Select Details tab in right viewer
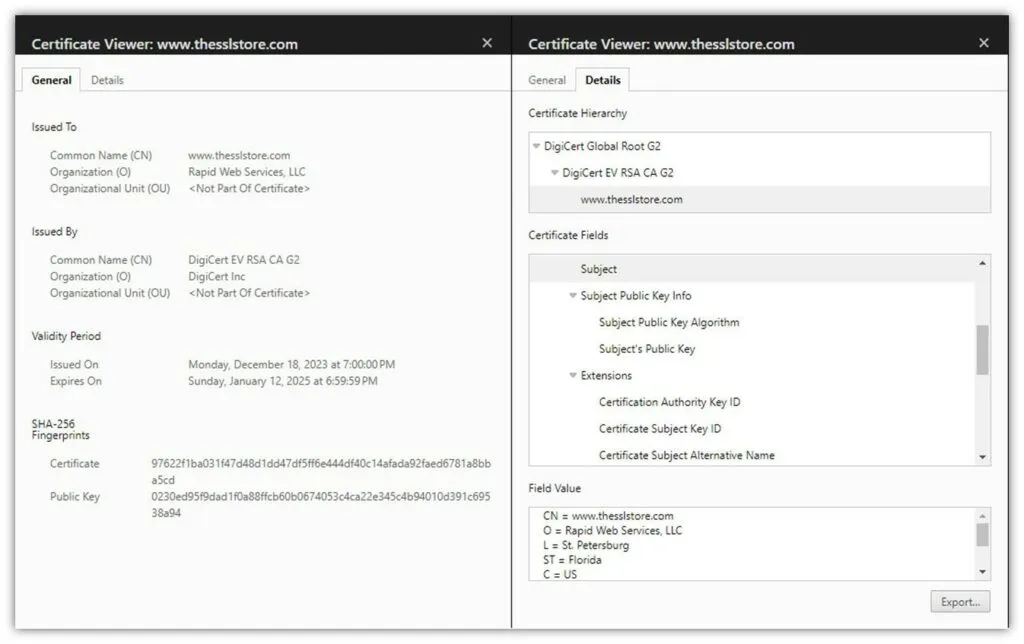 coord(603,80)
